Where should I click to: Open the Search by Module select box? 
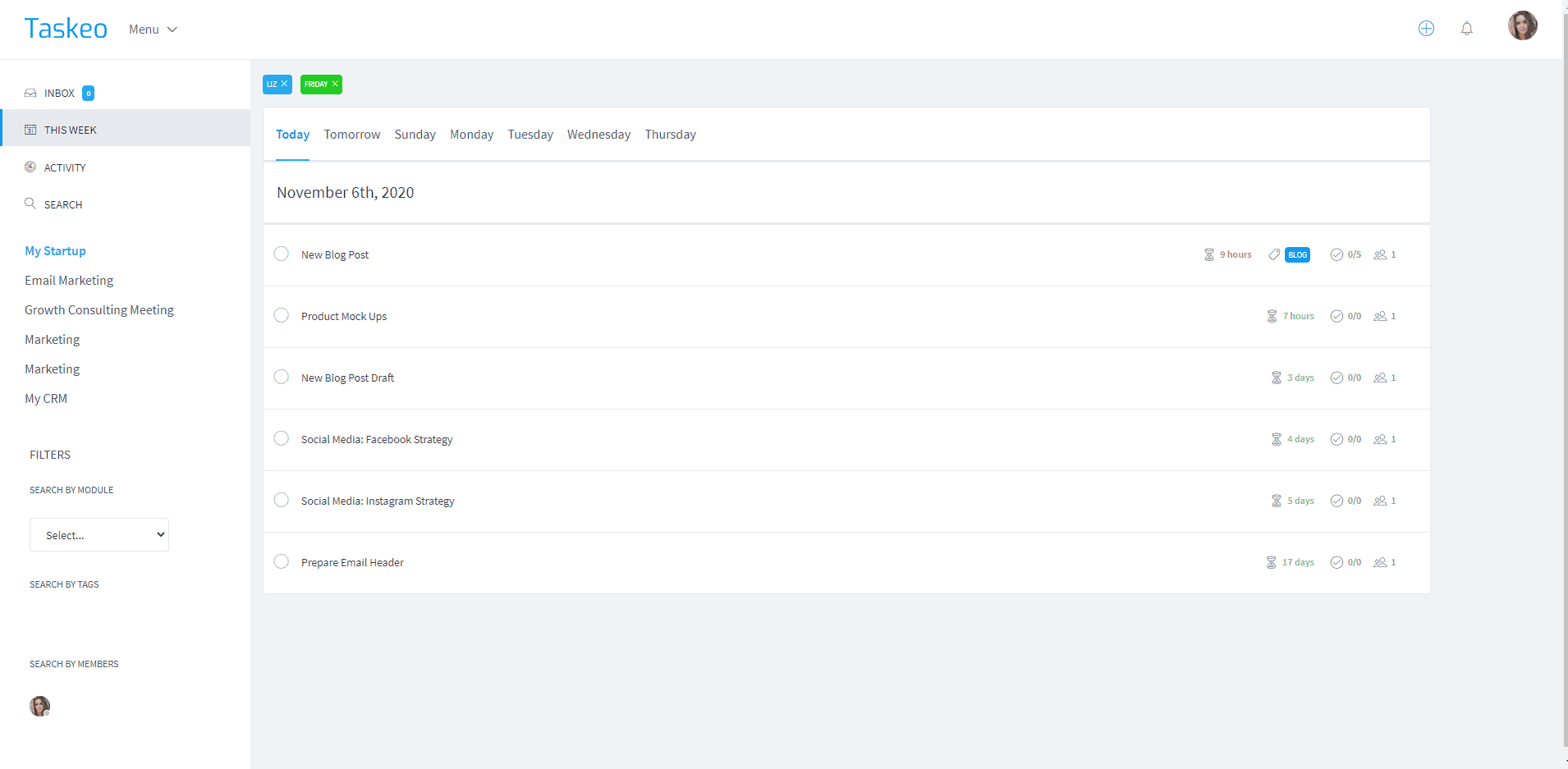99,535
